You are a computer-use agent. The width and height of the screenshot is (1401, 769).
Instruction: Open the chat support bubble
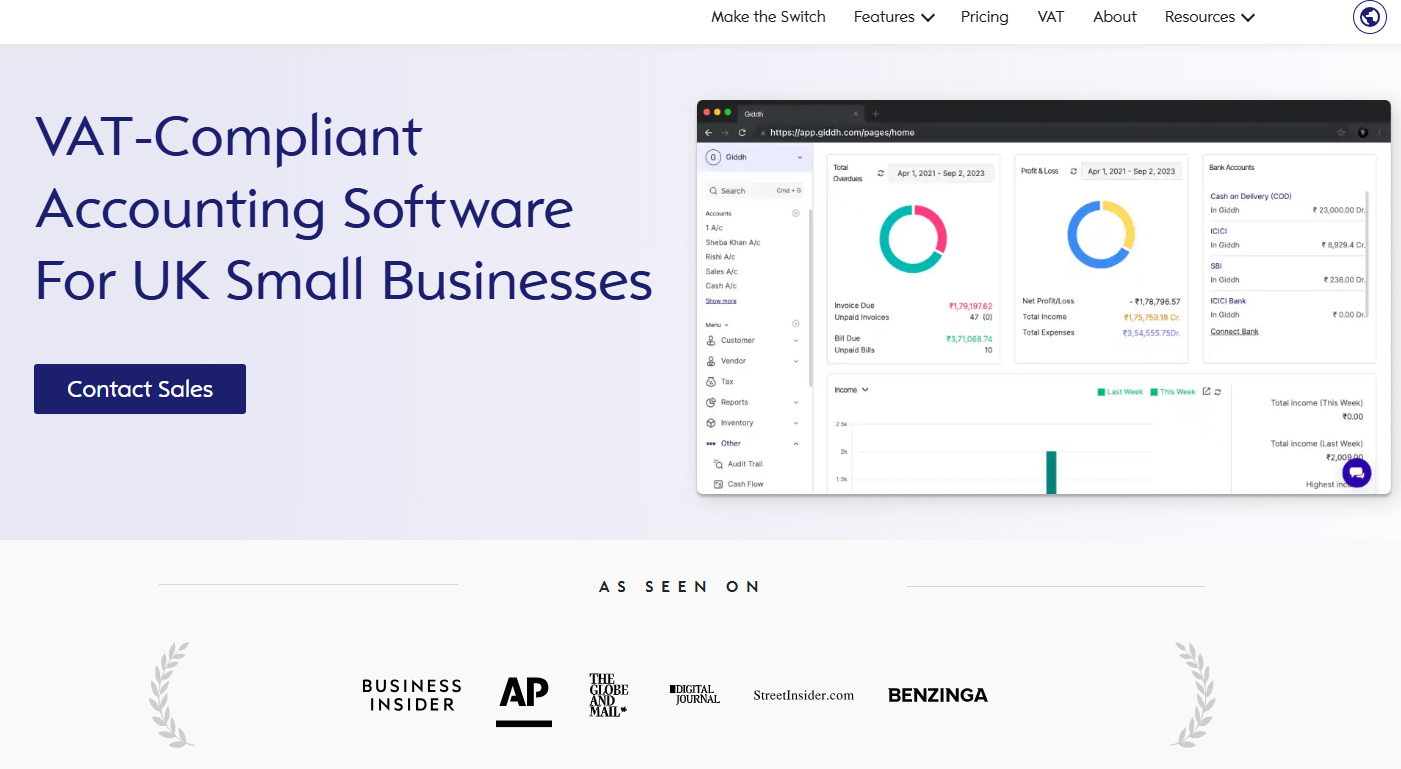pyautogui.click(x=1356, y=473)
